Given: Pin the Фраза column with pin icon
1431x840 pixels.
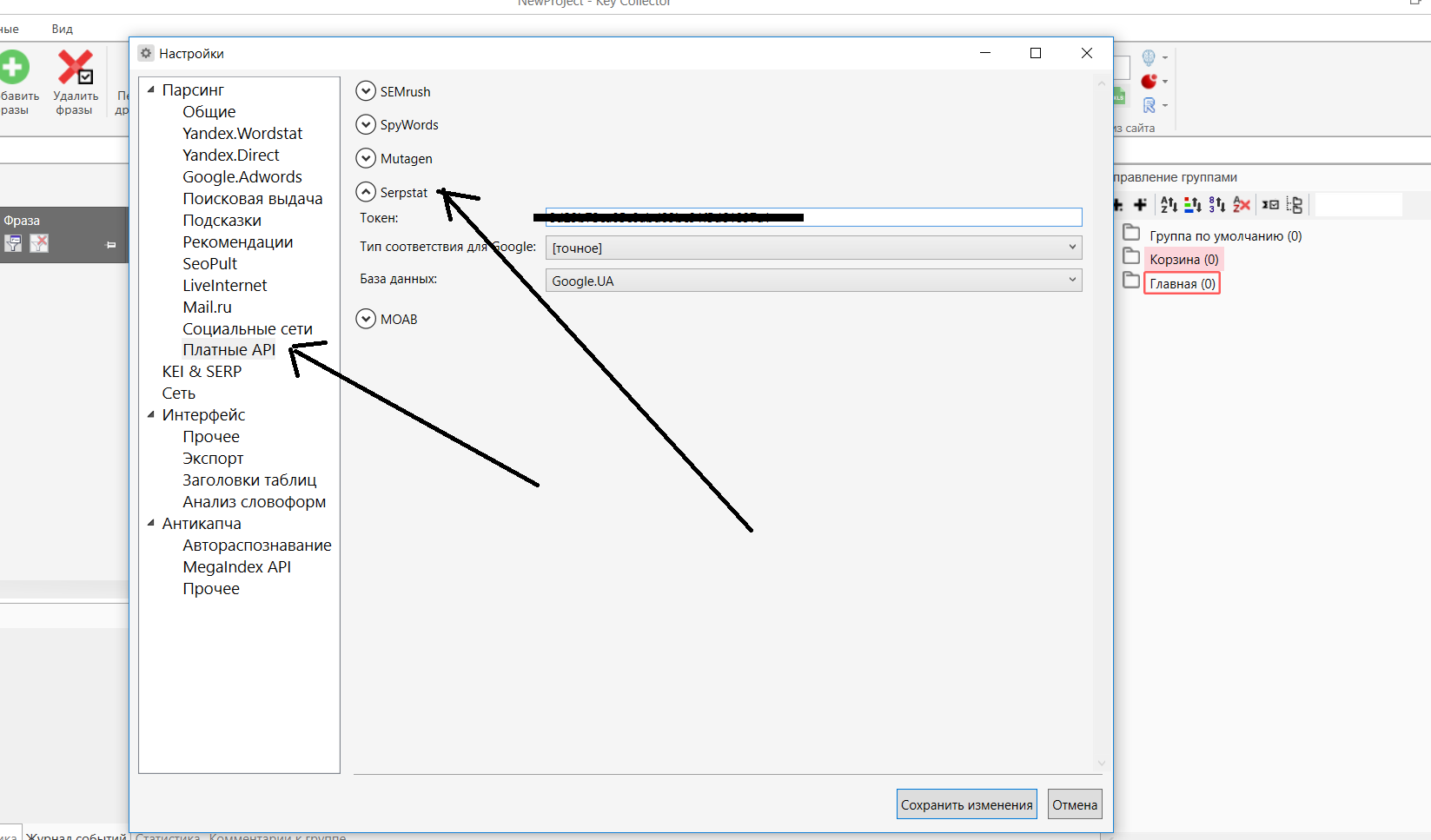Looking at the screenshot, I should (x=111, y=245).
